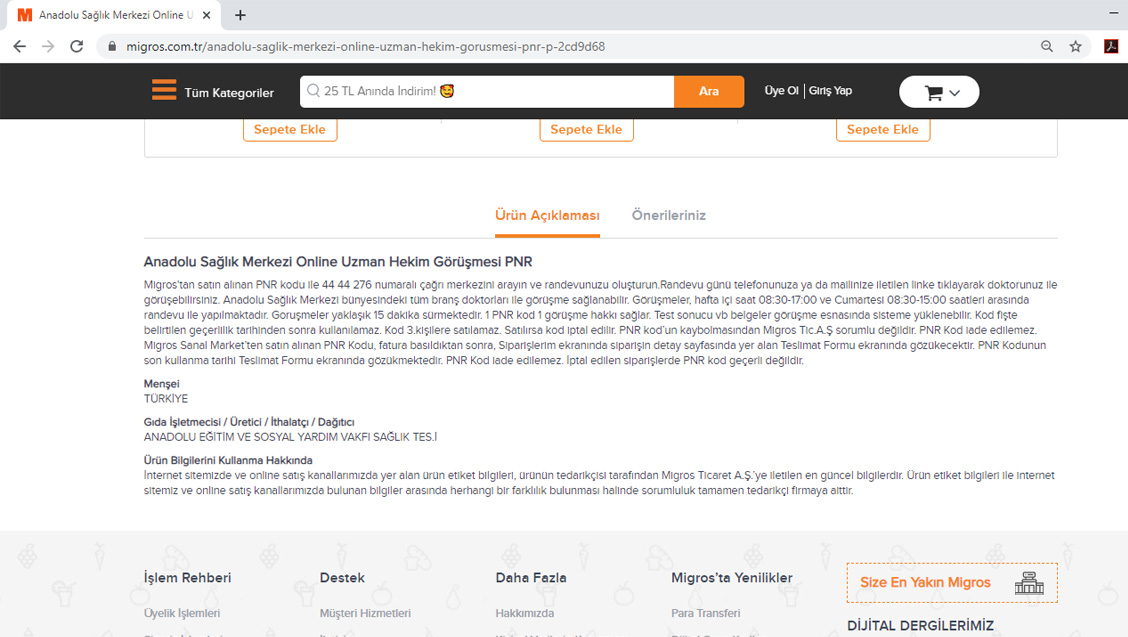Click the last Sepete Ekle button
1128x637 pixels.
click(x=883, y=130)
